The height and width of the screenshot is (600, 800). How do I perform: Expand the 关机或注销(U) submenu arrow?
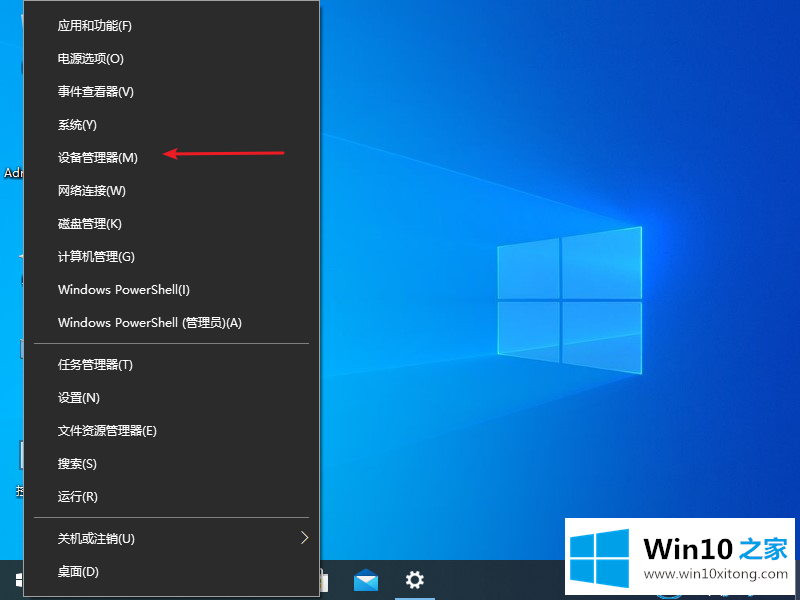[304, 538]
